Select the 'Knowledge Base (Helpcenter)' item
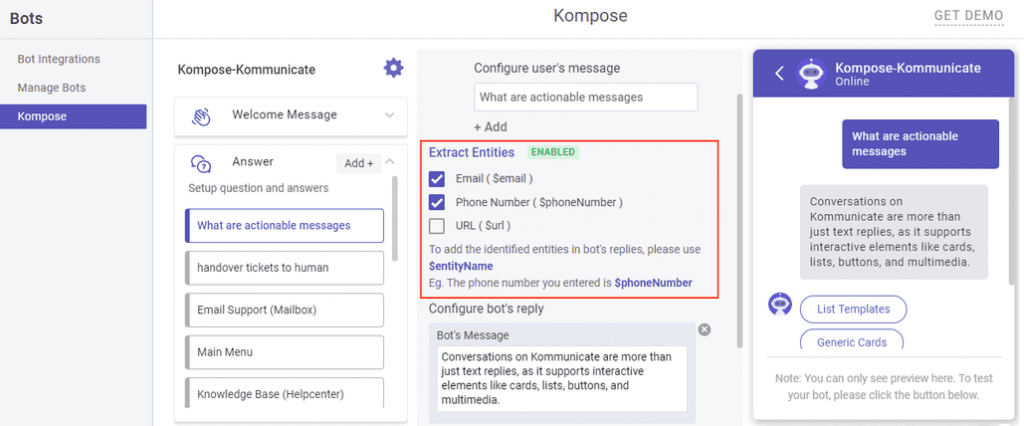This screenshot has height=426, width=1024. [x=284, y=393]
